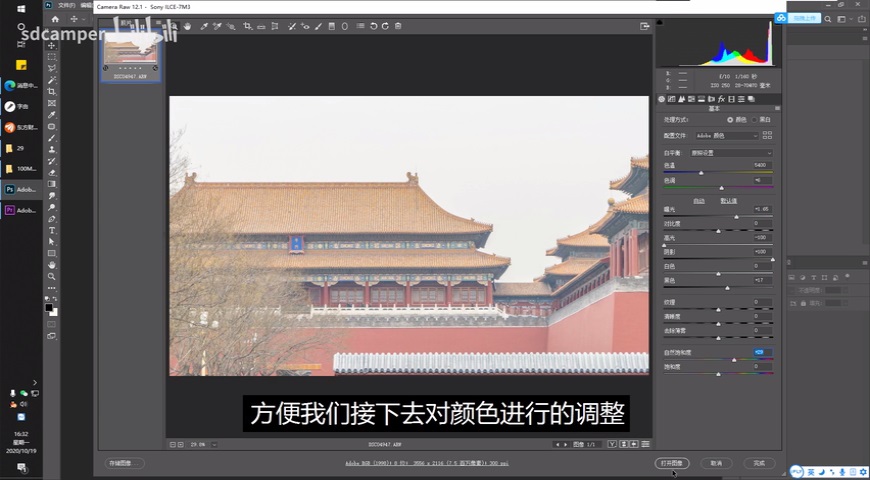Open the Basic panel tab icon
The image size is (870, 480).
tap(661, 99)
